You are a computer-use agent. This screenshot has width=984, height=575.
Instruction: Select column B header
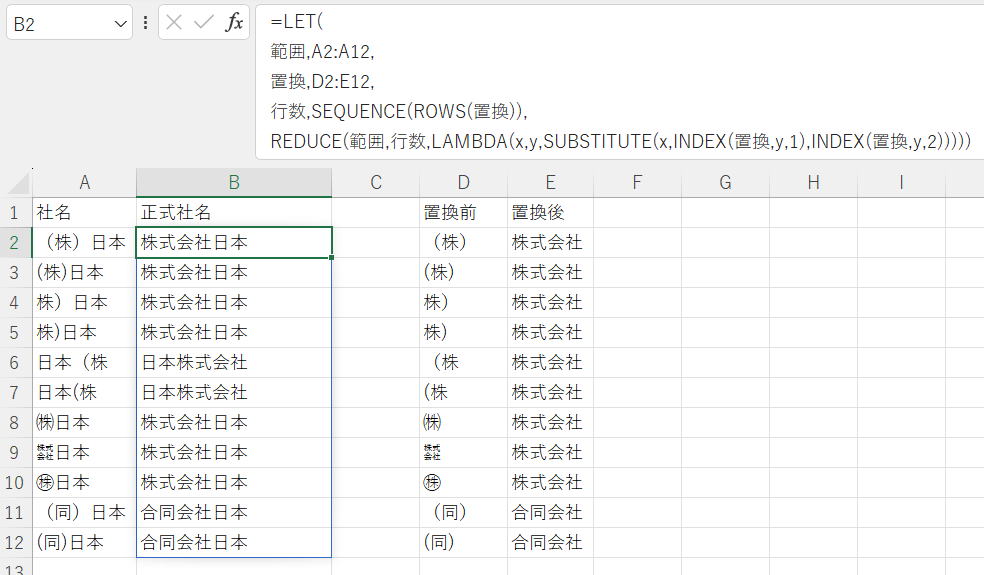click(234, 183)
